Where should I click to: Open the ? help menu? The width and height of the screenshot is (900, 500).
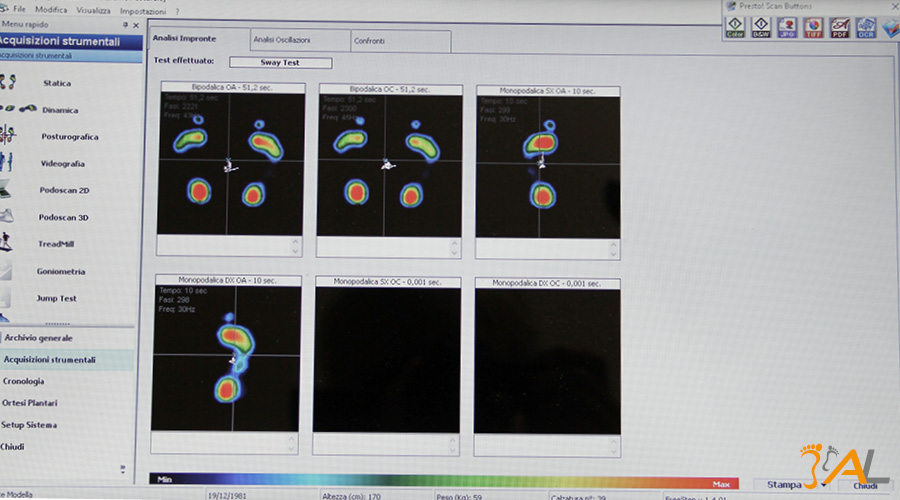coord(177,11)
